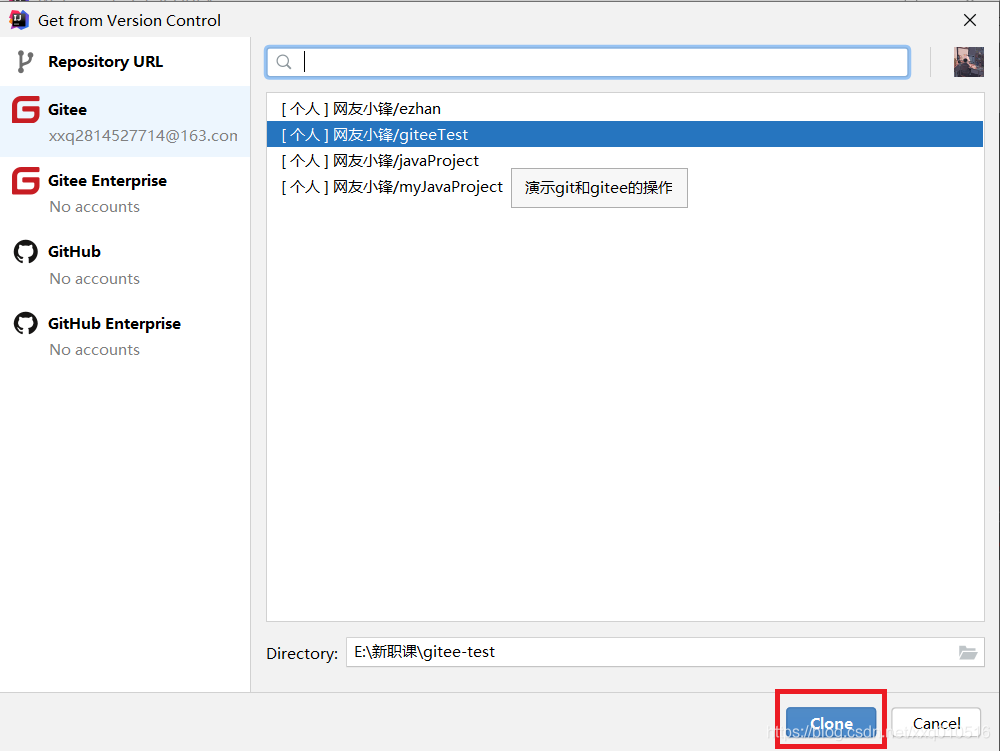Click the GitHub octocat icon
The width and height of the screenshot is (1000, 751).
pyautogui.click(x=26, y=252)
